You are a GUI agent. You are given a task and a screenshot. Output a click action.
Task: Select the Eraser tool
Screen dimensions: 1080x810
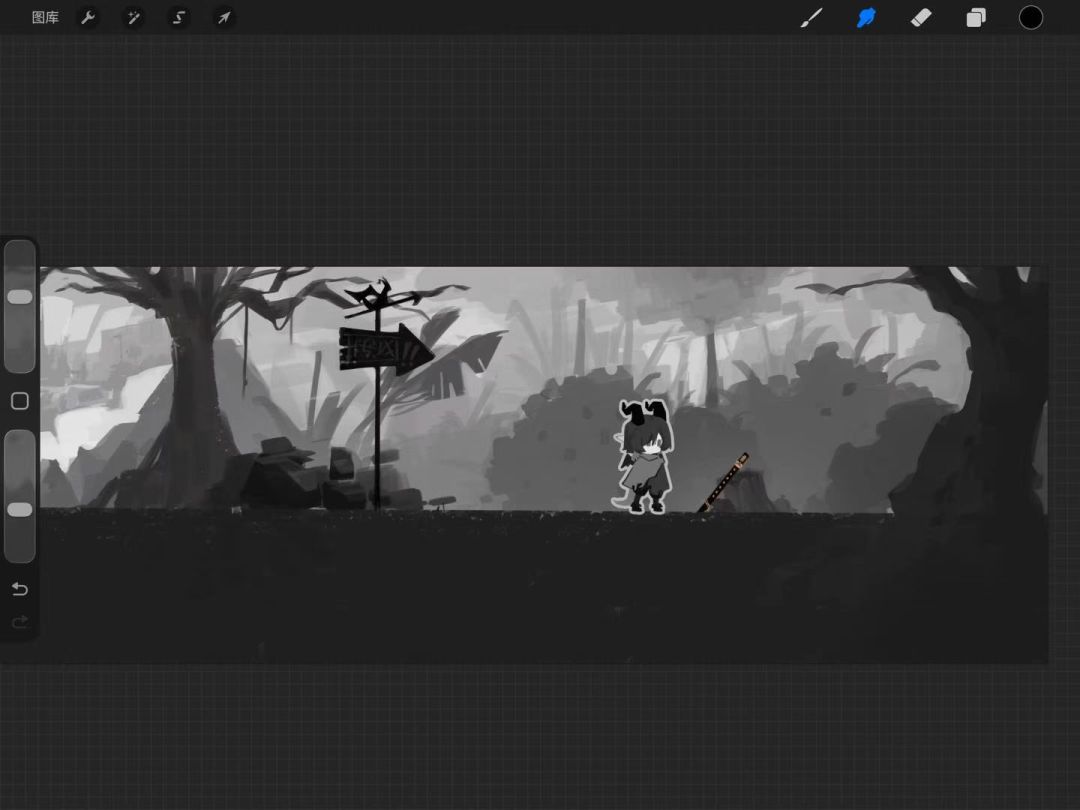[921, 18]
